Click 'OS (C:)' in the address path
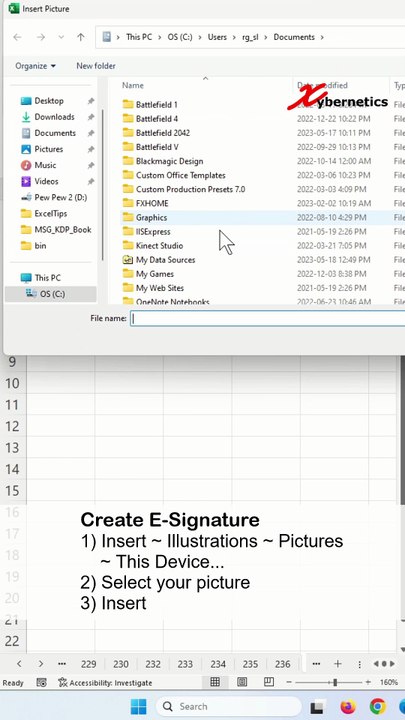This screenshot has height=720, width=405. [180, 37]
